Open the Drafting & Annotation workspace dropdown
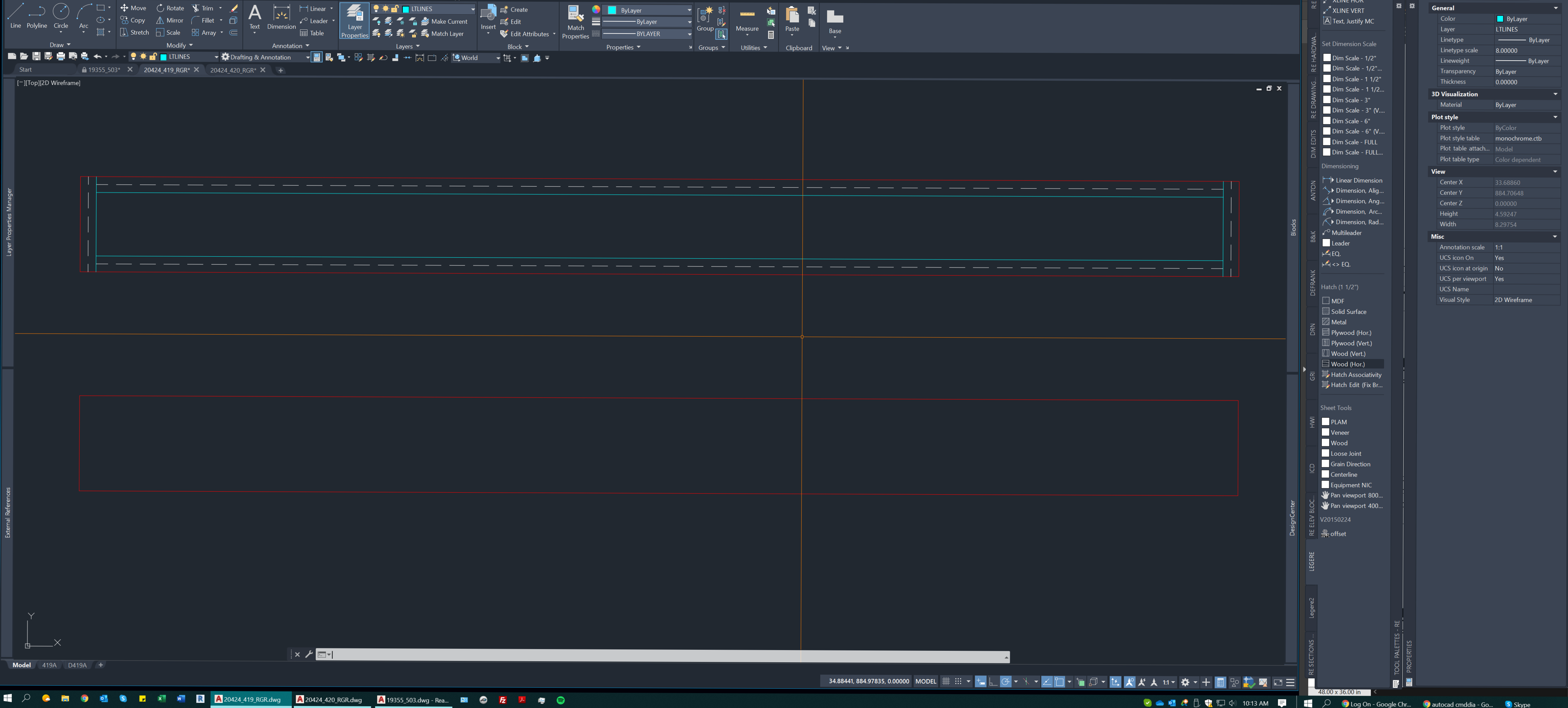Screen dimensions: 1568x708 [266, 57]
